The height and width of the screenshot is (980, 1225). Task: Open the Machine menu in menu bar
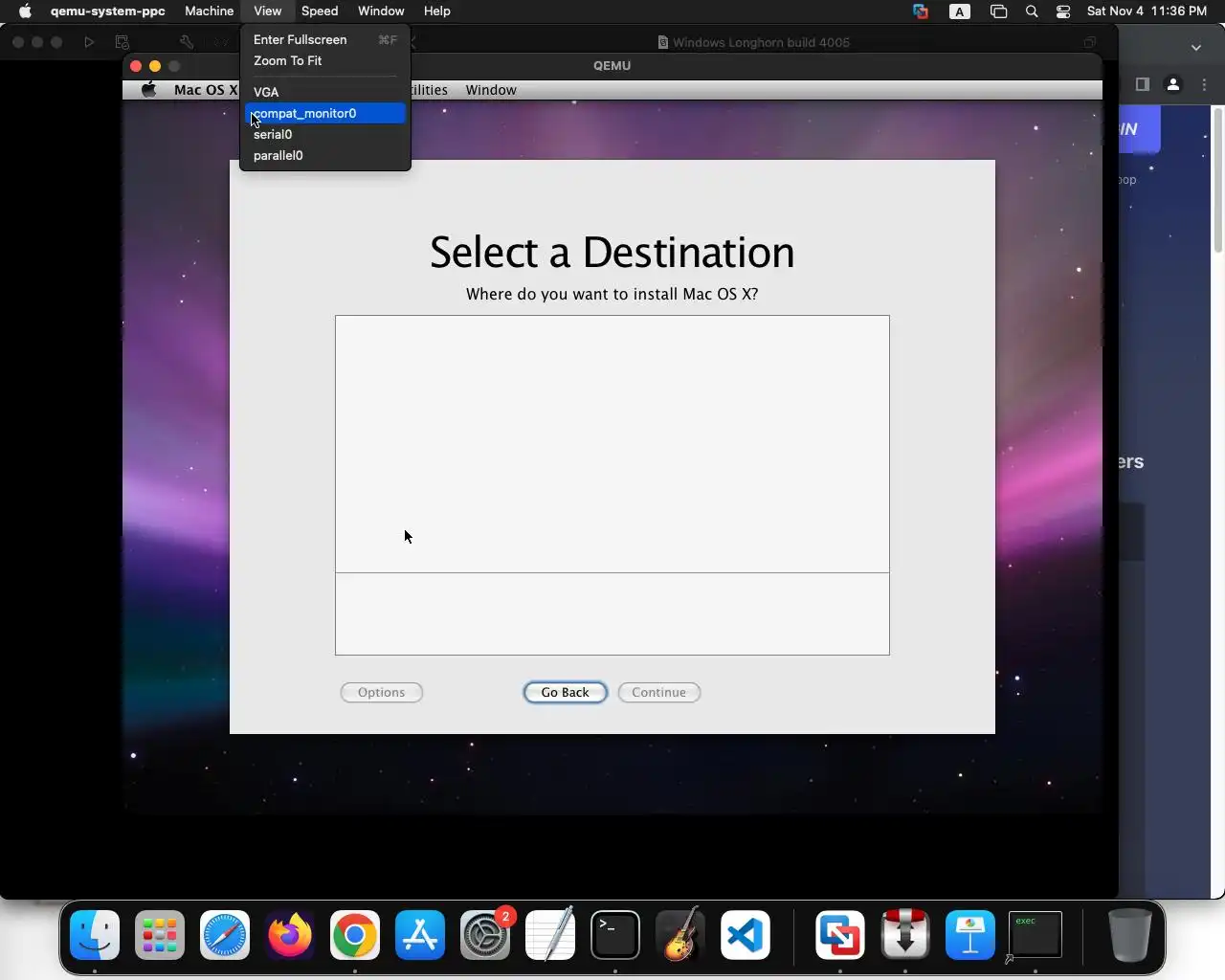(209, 11)
